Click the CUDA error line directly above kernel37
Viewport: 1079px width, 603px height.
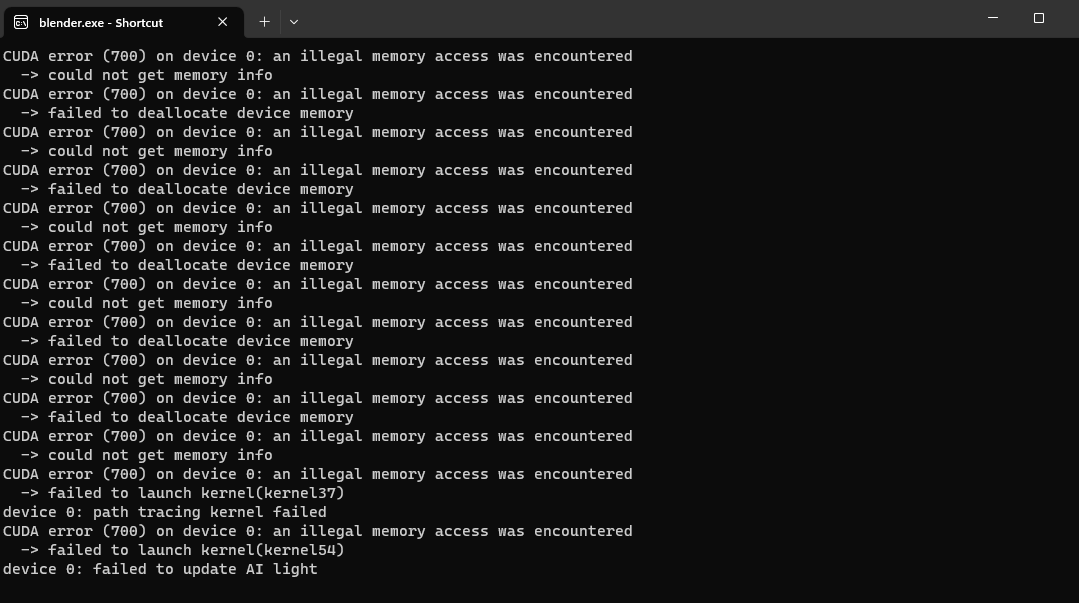(x=317, y=474)
